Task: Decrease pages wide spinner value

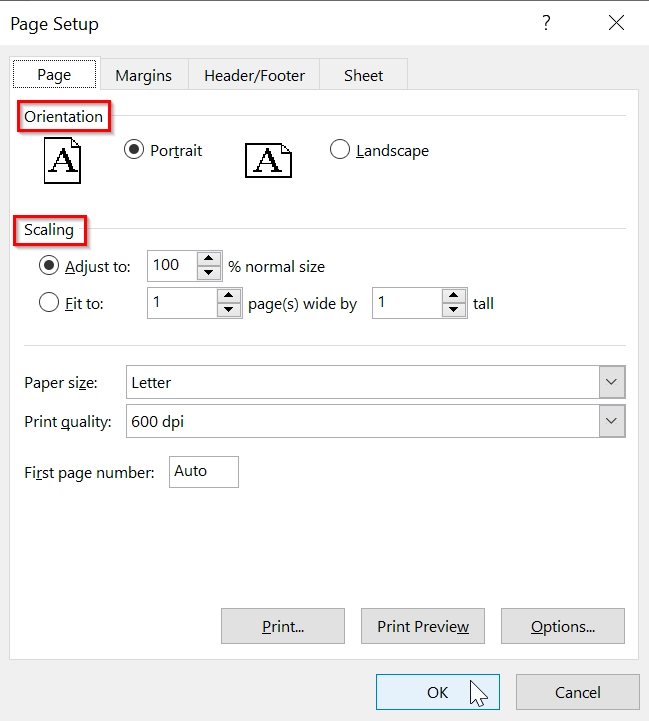Action: pos(229,310)
